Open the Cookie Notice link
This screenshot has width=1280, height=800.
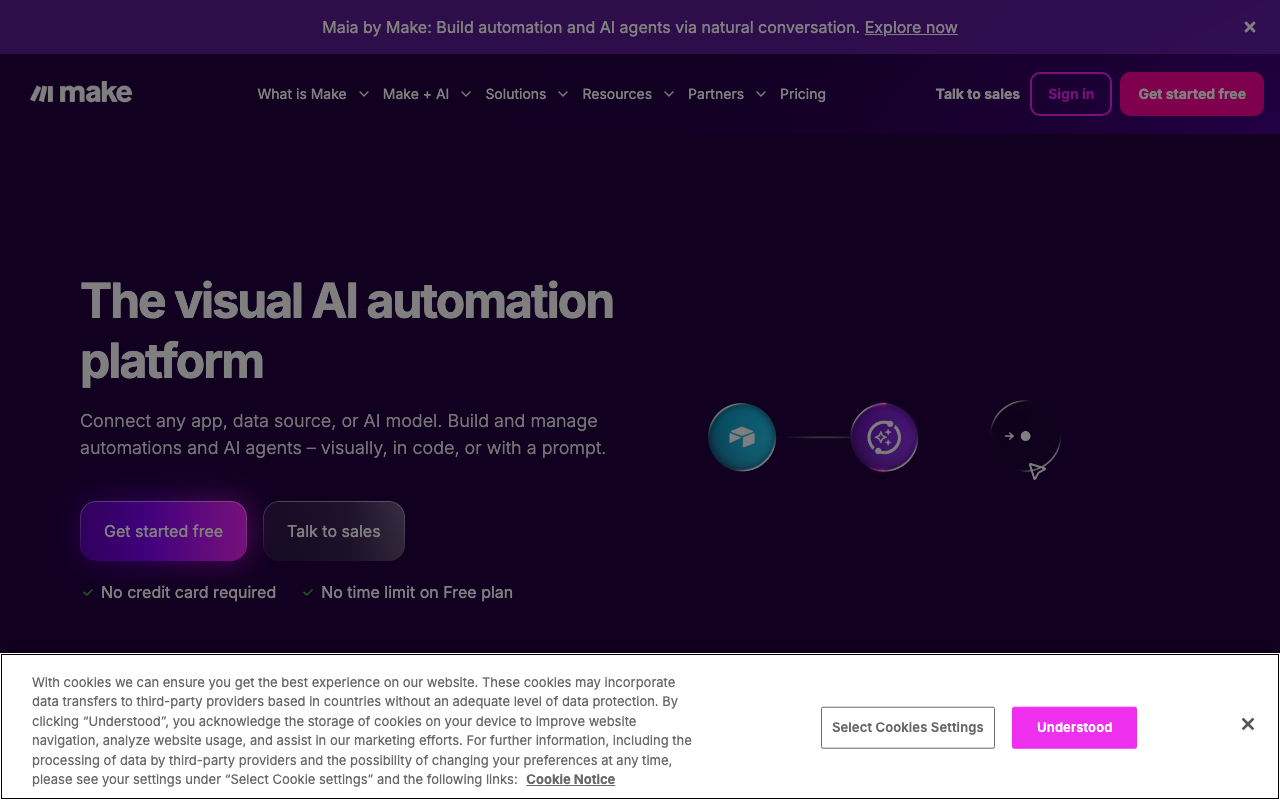(x=571, y=779)
